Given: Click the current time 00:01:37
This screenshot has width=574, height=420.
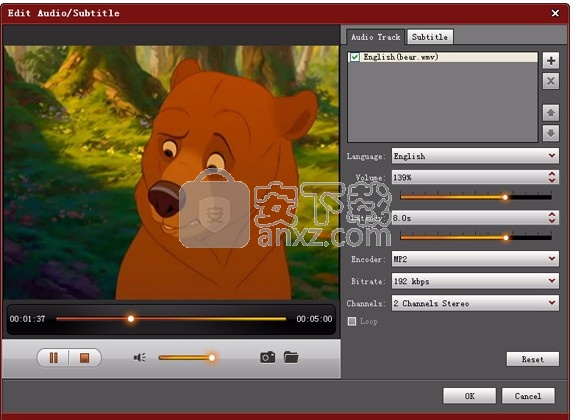Looking at the screenshot, I should tap(27, 319).
